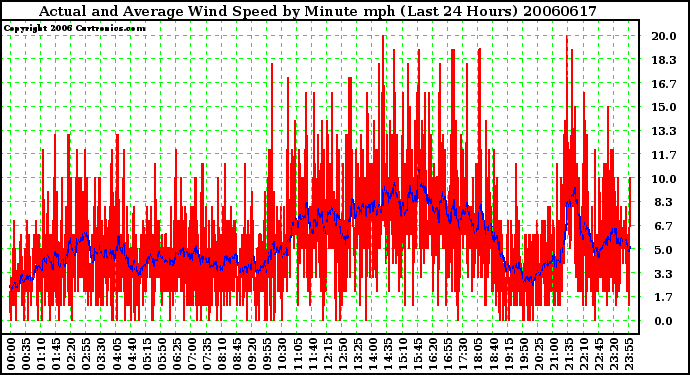Viewport: 690px width, 375px height.
Task: Click the 10:30 time label
Action: pyautogui.click(x=282, y=354)
